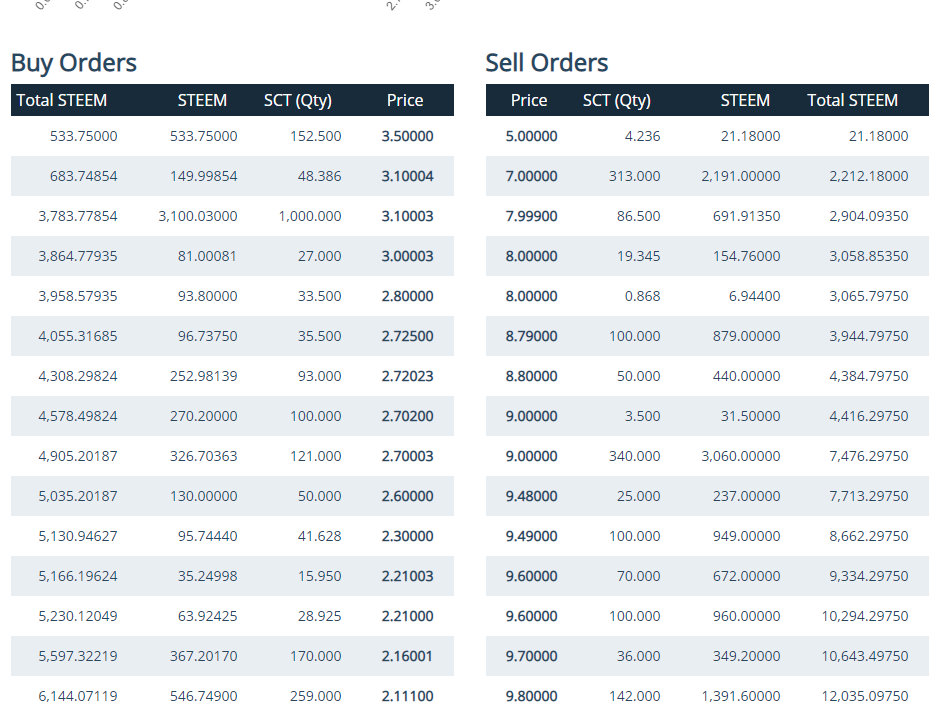Image resolution: width=939 pixels, height=717 pixels.
Task: Click Price header in Buy Orders table
Action: [405, 100]
